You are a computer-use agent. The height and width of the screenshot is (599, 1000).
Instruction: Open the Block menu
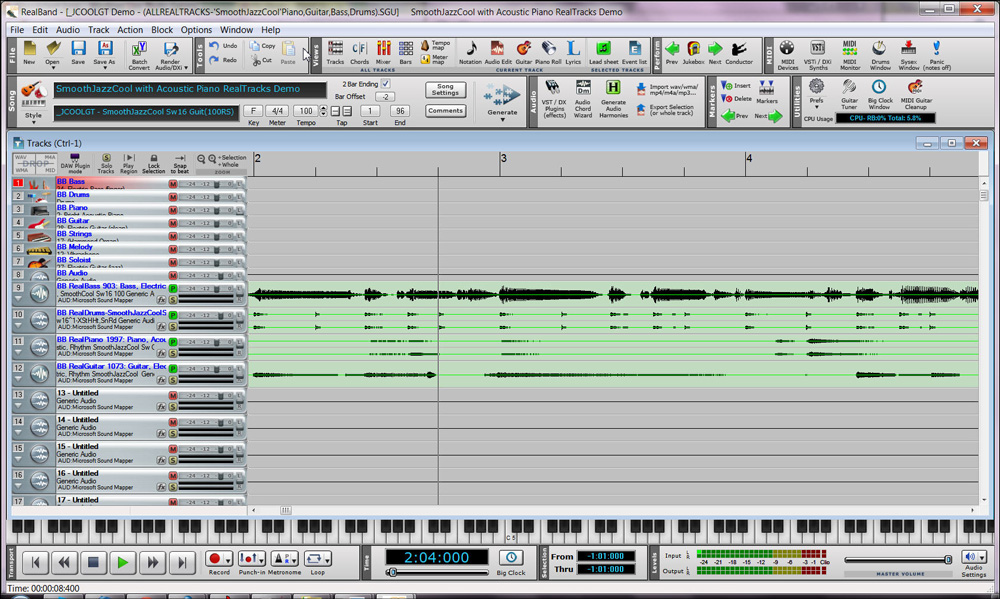[x=162, y=29]
